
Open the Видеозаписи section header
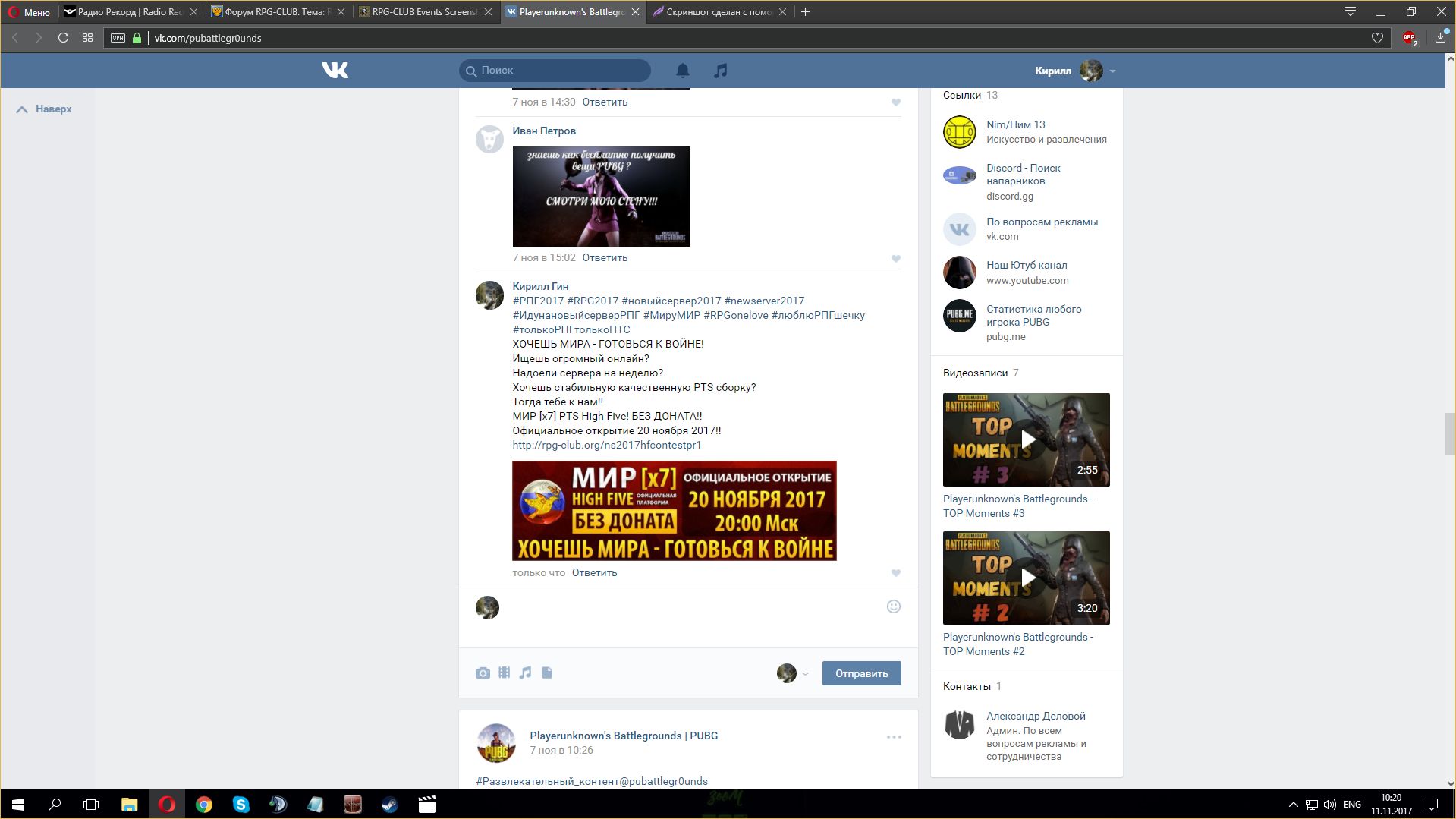[975, 373]
